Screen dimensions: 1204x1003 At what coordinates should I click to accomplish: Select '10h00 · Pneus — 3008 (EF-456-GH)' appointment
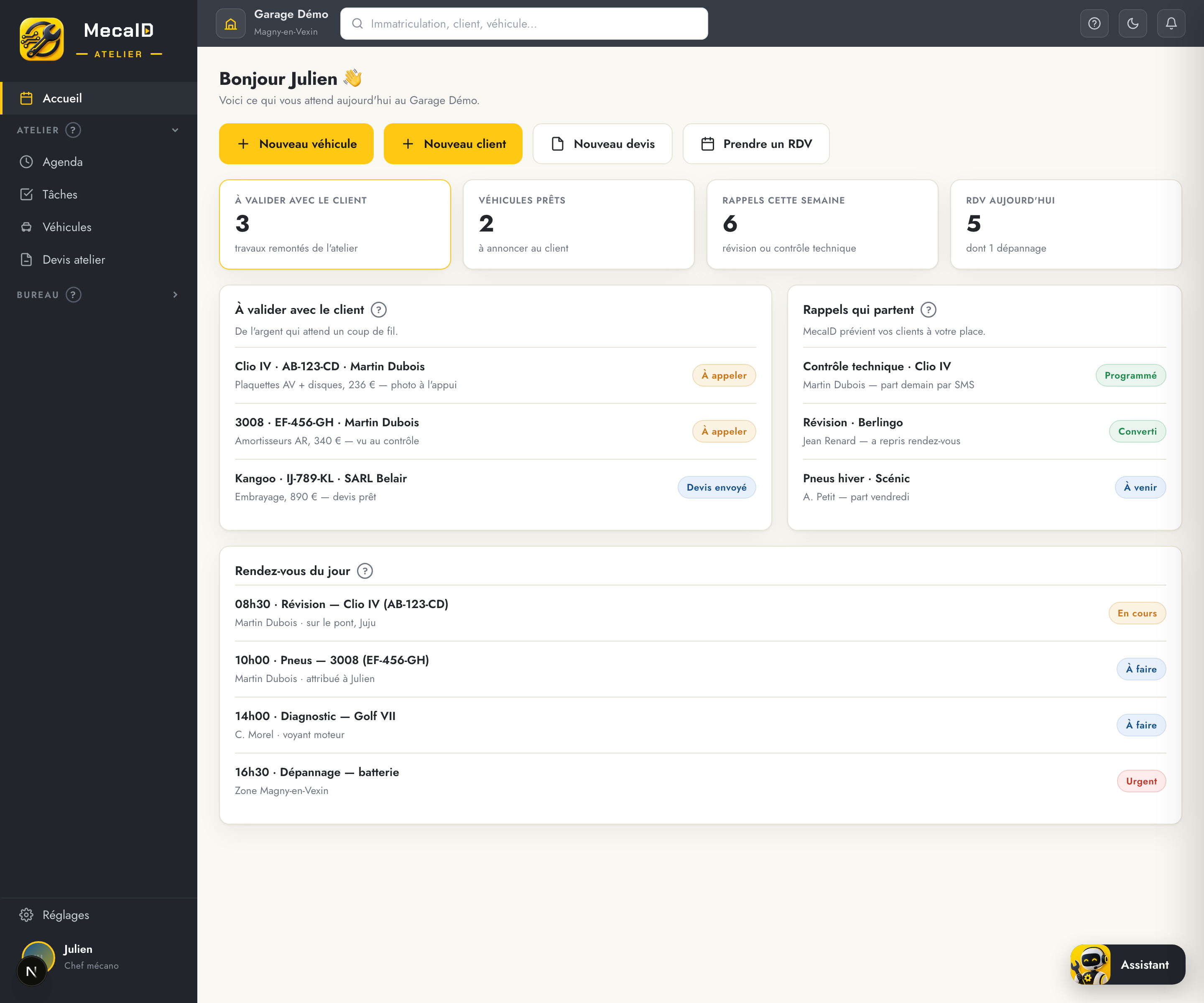(701, 669)
